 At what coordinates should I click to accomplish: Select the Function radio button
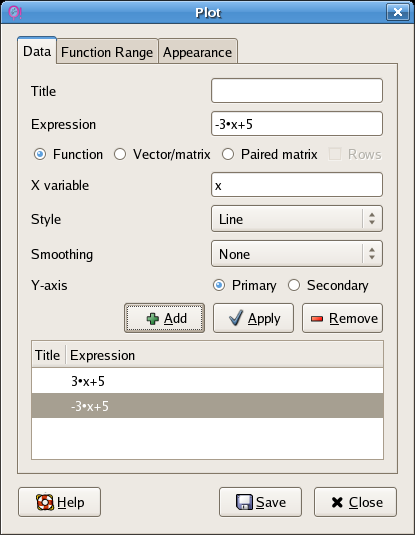pos(40,154)
